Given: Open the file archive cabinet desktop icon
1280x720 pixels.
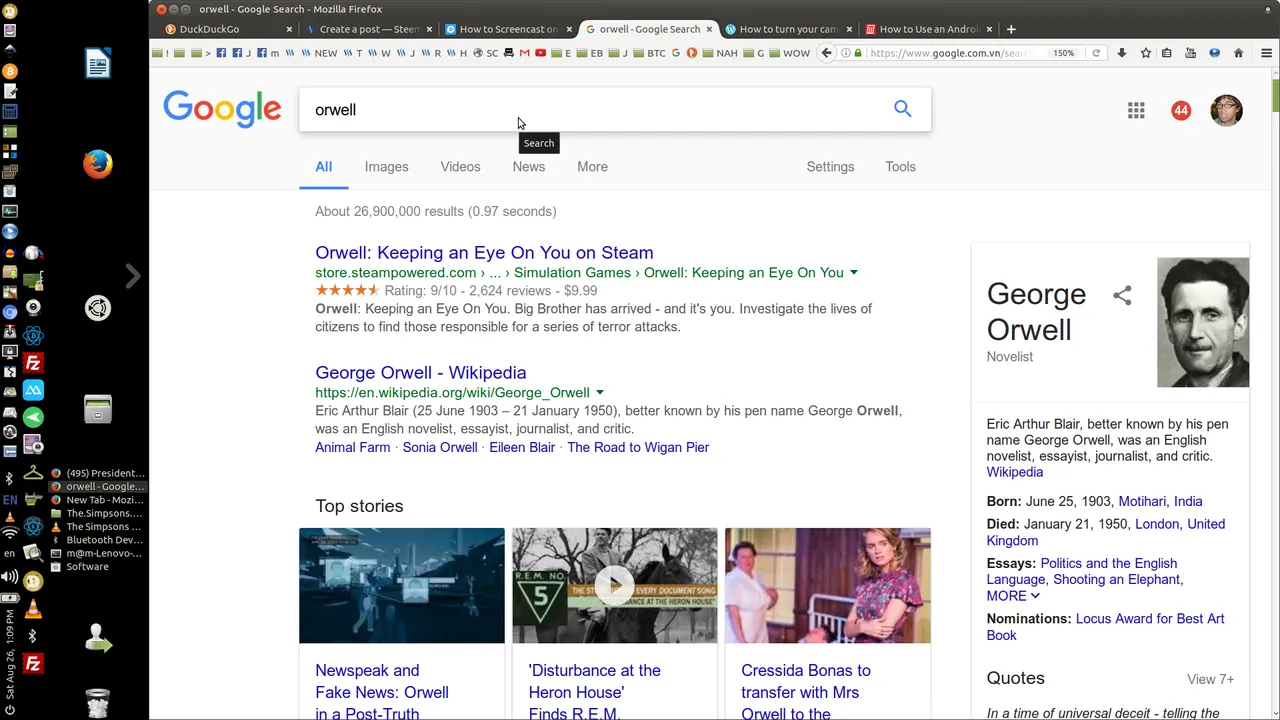Looking at the screenshot, I should pyautogui.click(x=98, y=409).
